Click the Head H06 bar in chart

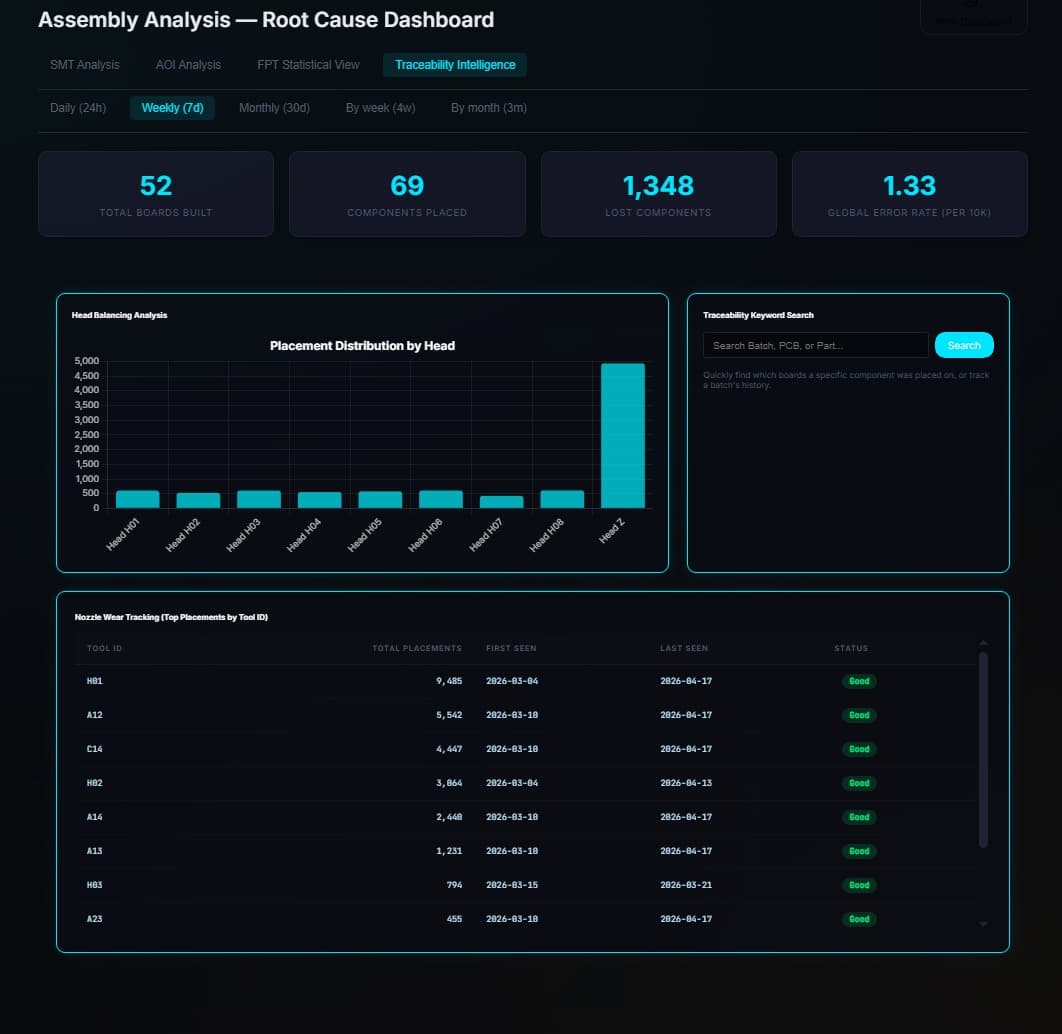441,499
